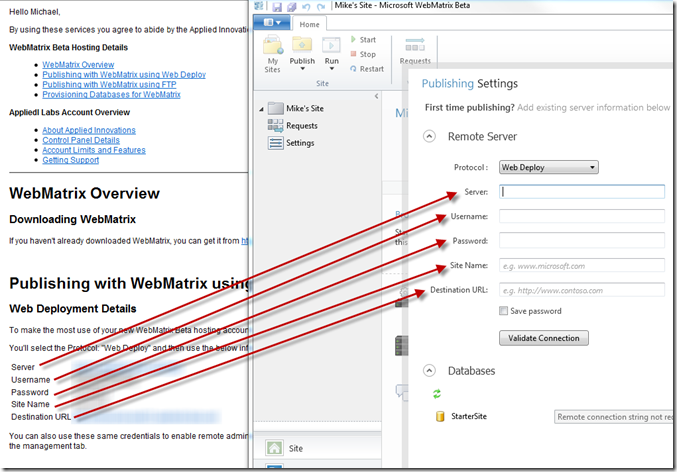Click the Undo arrow in WebMatrix toolbar
Viewport: 677px width, 472px height.
tap(306, 6)
